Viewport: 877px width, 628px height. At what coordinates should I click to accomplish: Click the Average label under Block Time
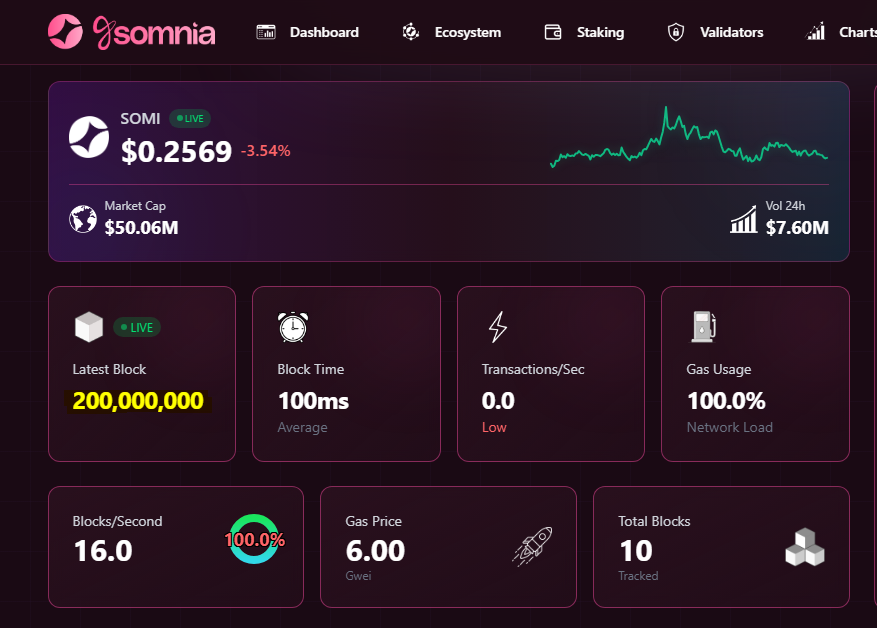303,427
